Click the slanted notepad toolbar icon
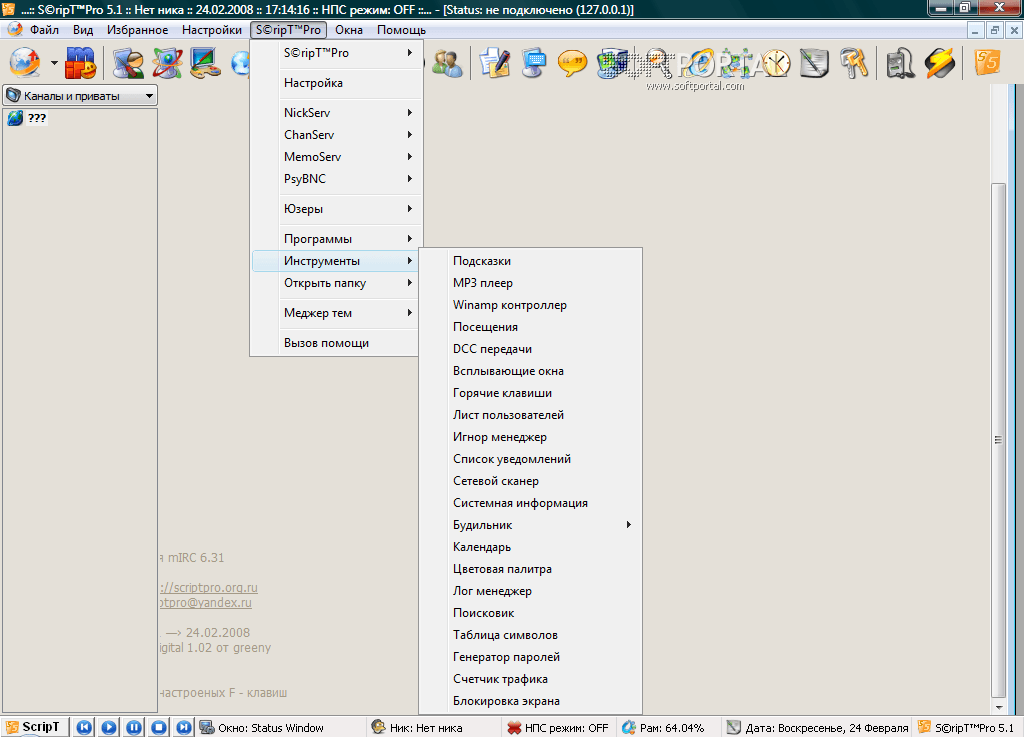Image resolution: width=1024 pixels, height=737 pixels. (x=814, y=63)
